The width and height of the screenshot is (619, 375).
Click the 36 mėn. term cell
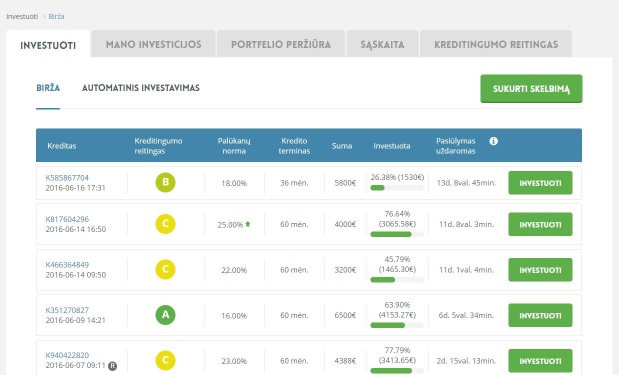point(294,183)
